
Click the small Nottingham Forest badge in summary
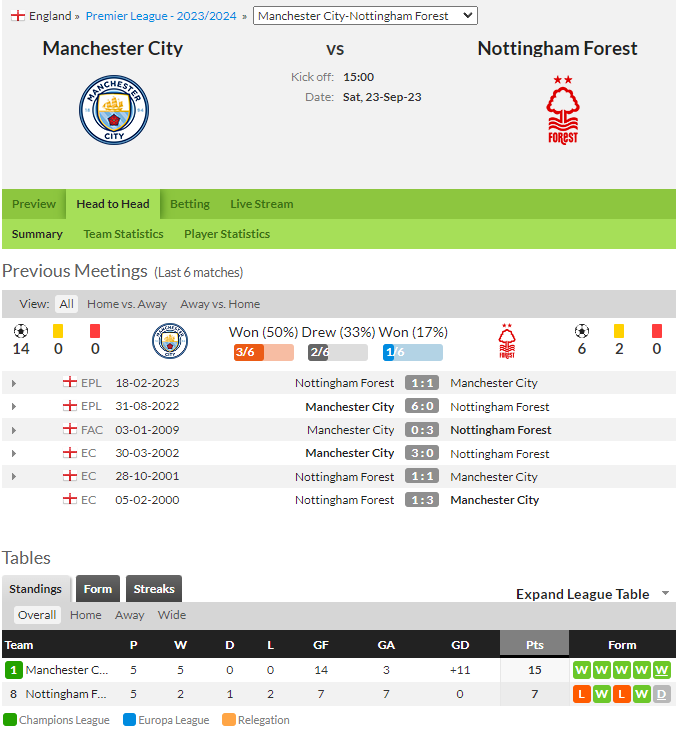pyautogui.click(x=507, y=341)
